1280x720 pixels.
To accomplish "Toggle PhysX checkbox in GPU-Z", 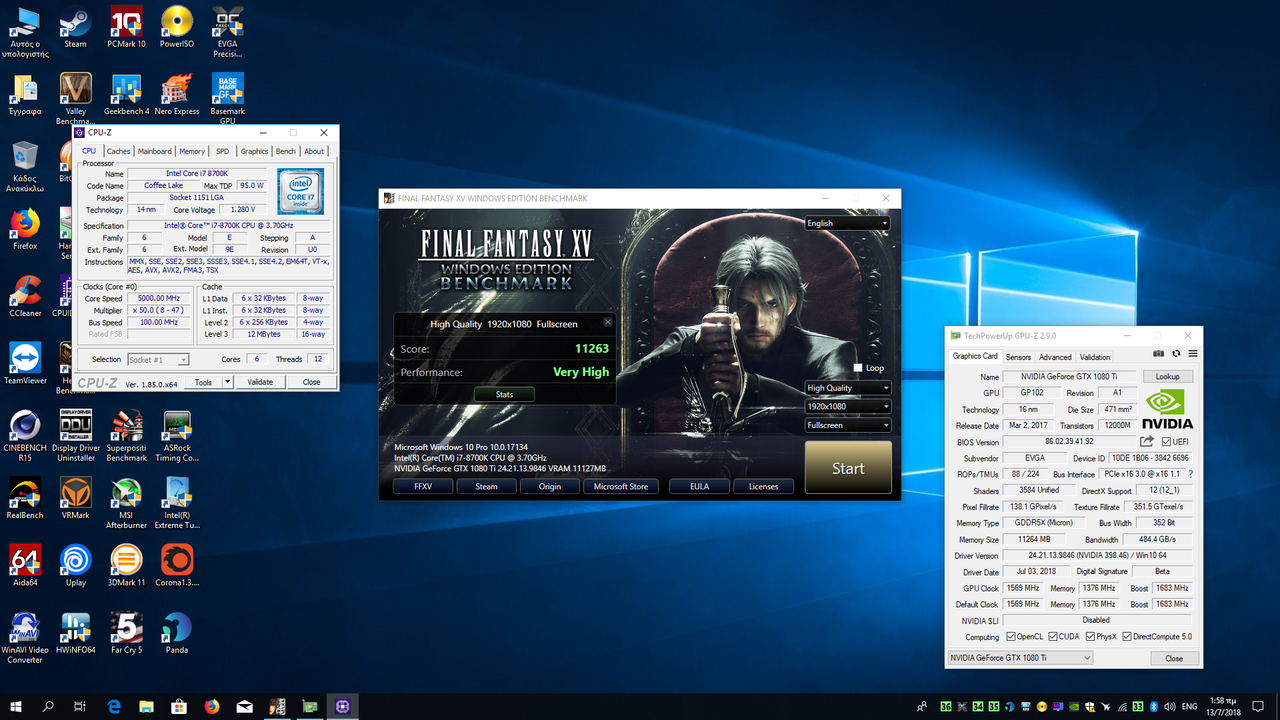I will (x=1090, y=637).
